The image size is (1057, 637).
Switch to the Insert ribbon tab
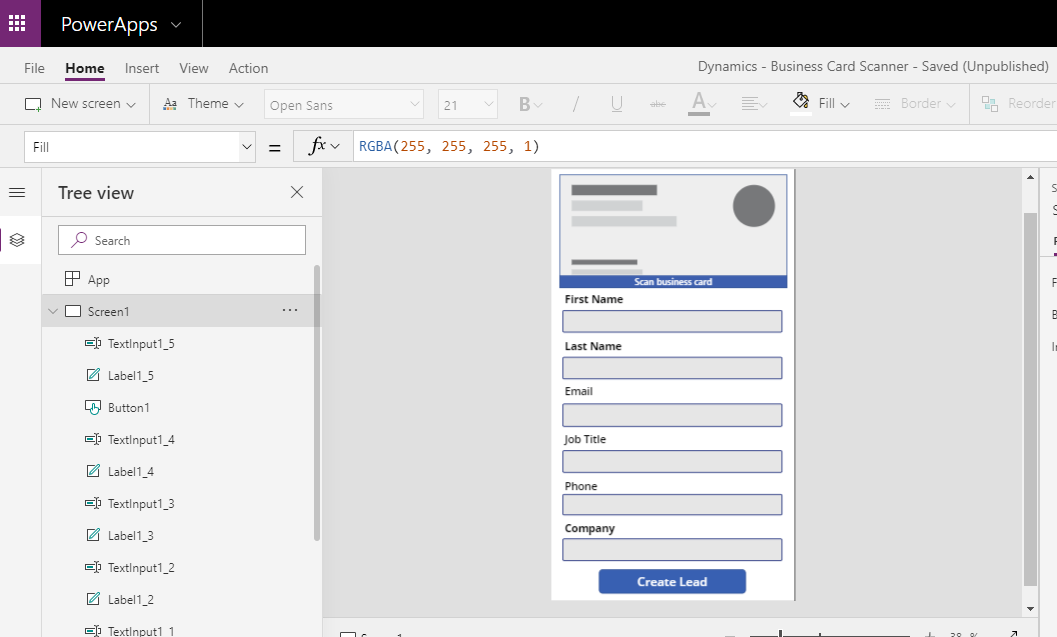tap(141, 68)
